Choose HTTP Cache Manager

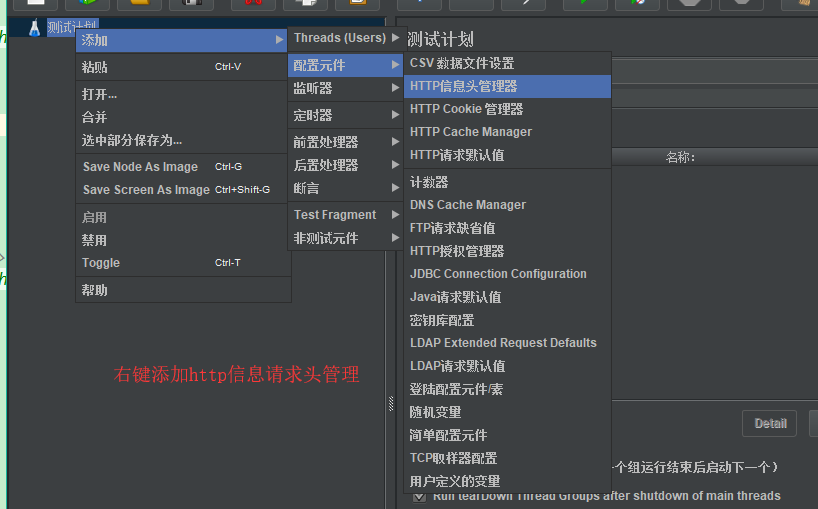tap(507, 132)
